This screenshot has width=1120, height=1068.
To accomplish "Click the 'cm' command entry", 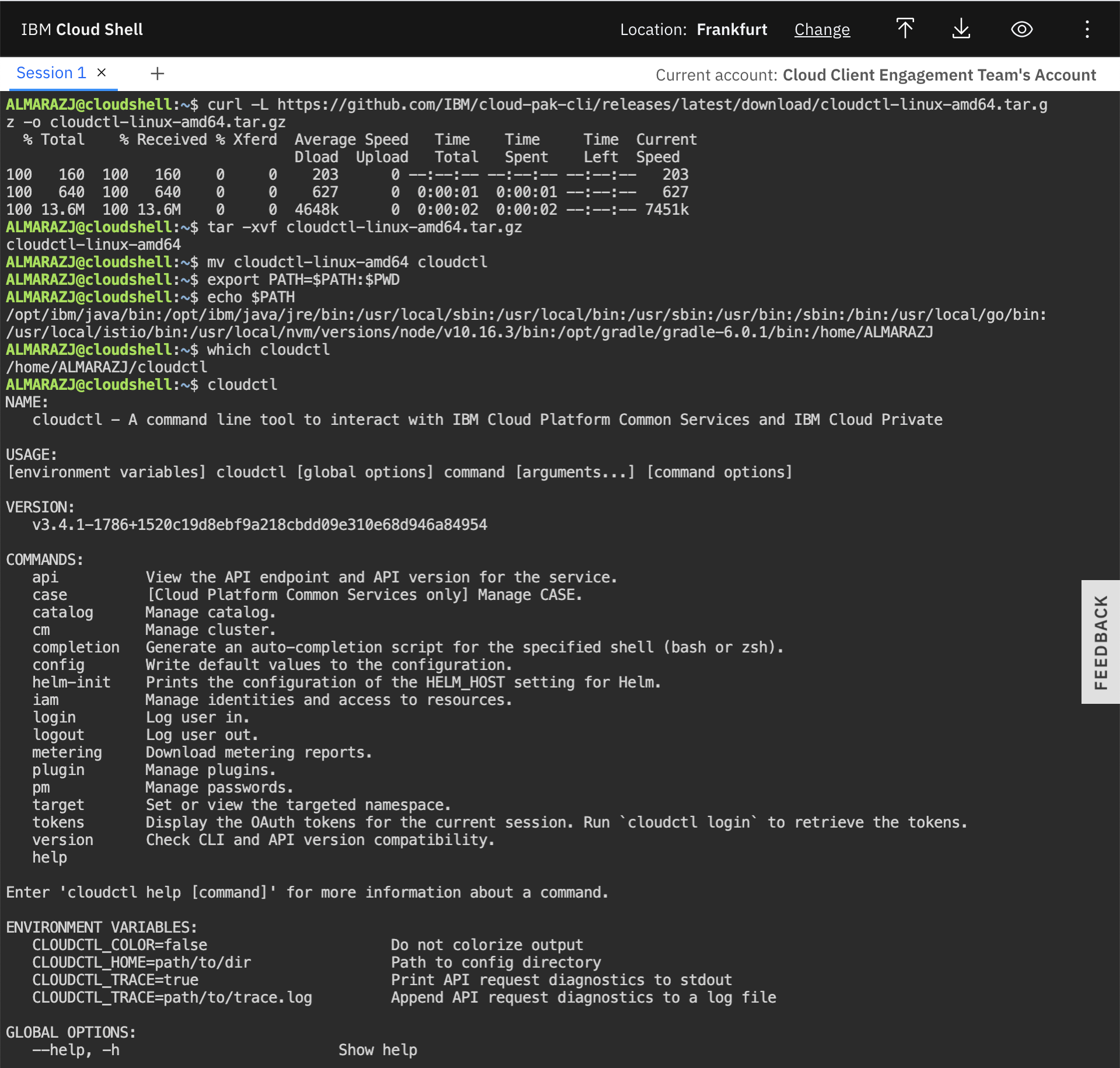I will [41, 630].
